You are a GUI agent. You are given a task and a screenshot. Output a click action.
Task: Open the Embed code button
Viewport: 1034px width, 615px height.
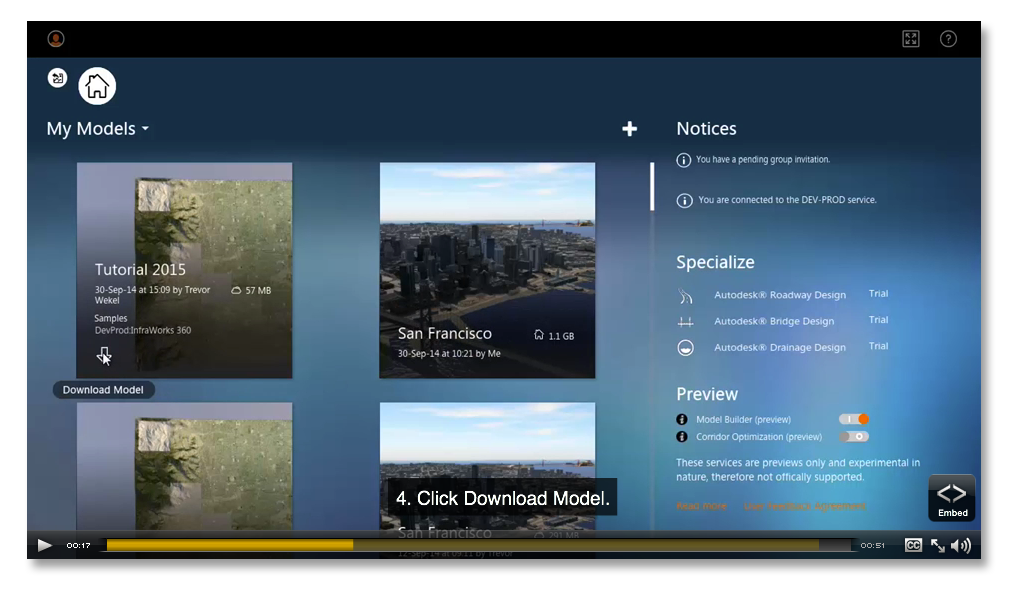[952, 498]
